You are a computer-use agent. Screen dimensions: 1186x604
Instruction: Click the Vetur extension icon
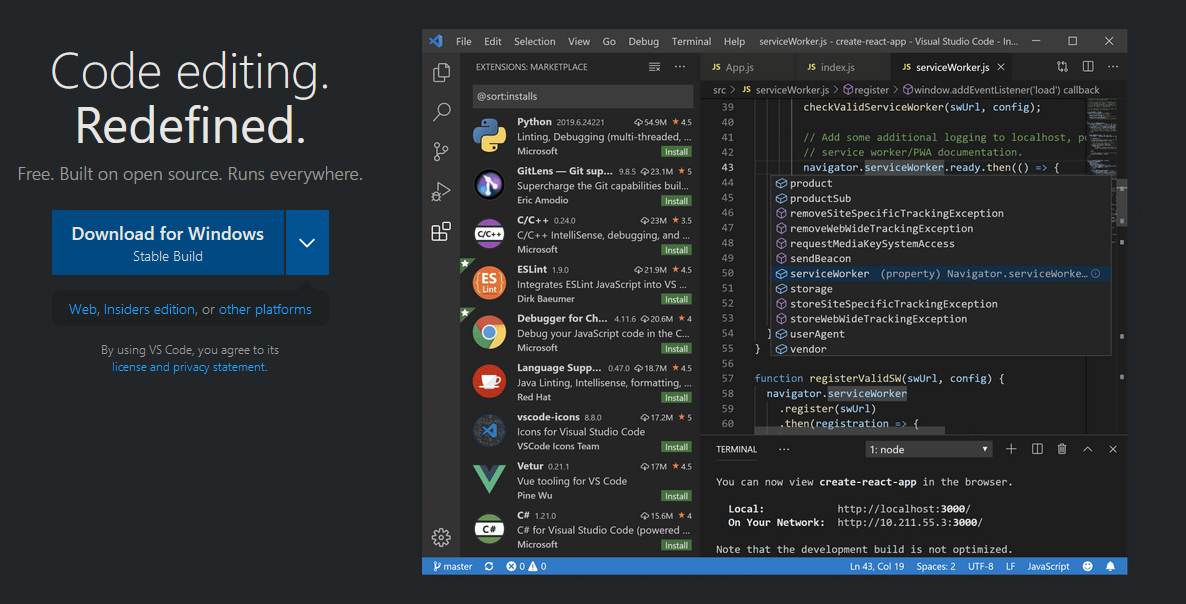coord(489,479)
